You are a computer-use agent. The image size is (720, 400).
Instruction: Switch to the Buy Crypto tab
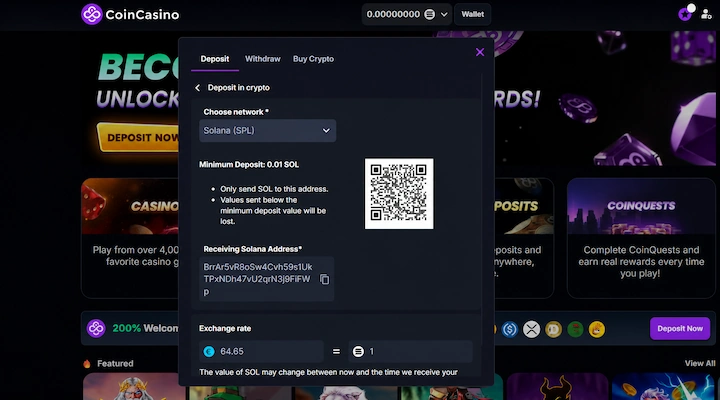tap(313, 59)
